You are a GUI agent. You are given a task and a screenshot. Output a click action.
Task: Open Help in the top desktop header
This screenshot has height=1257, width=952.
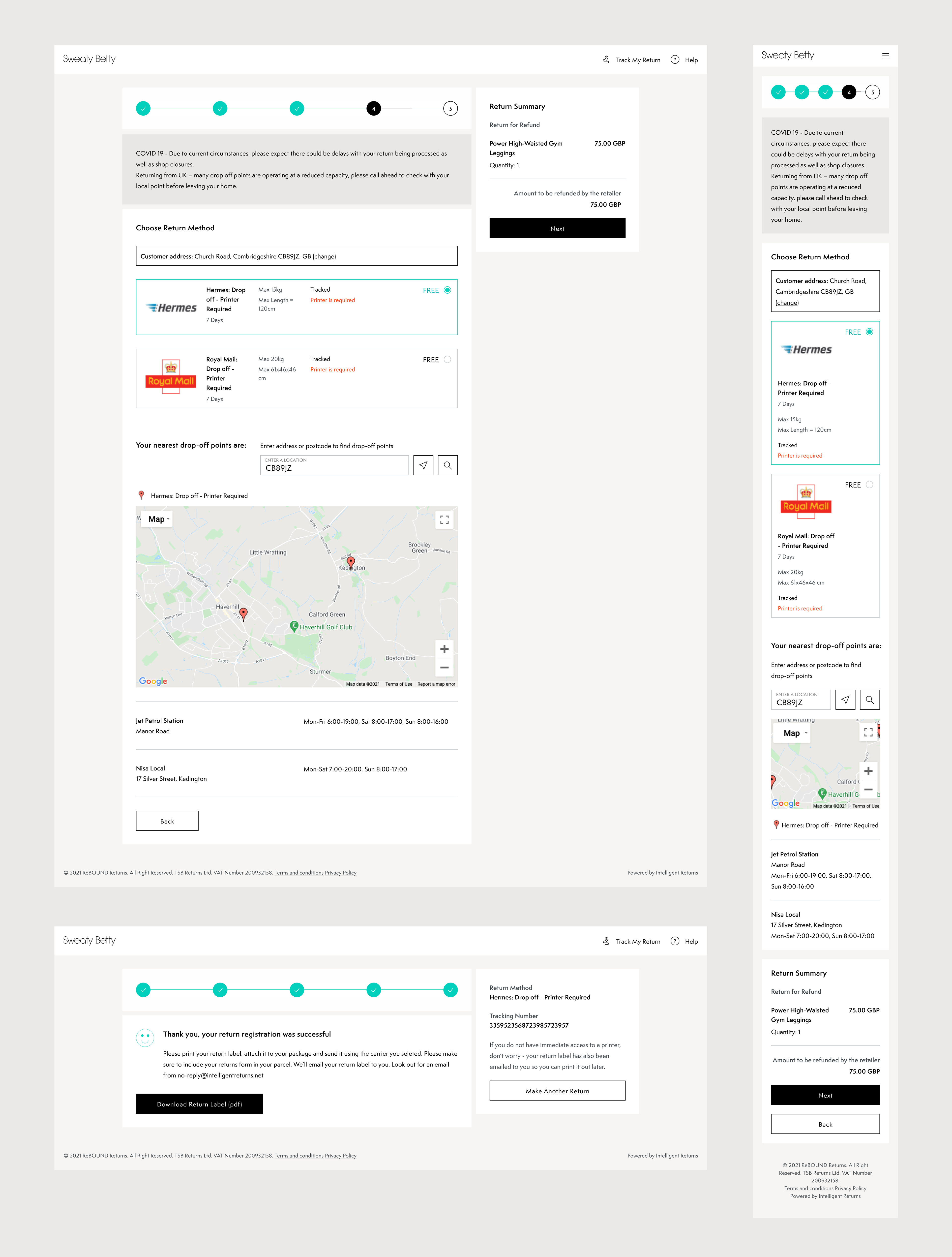pos(684,60)
